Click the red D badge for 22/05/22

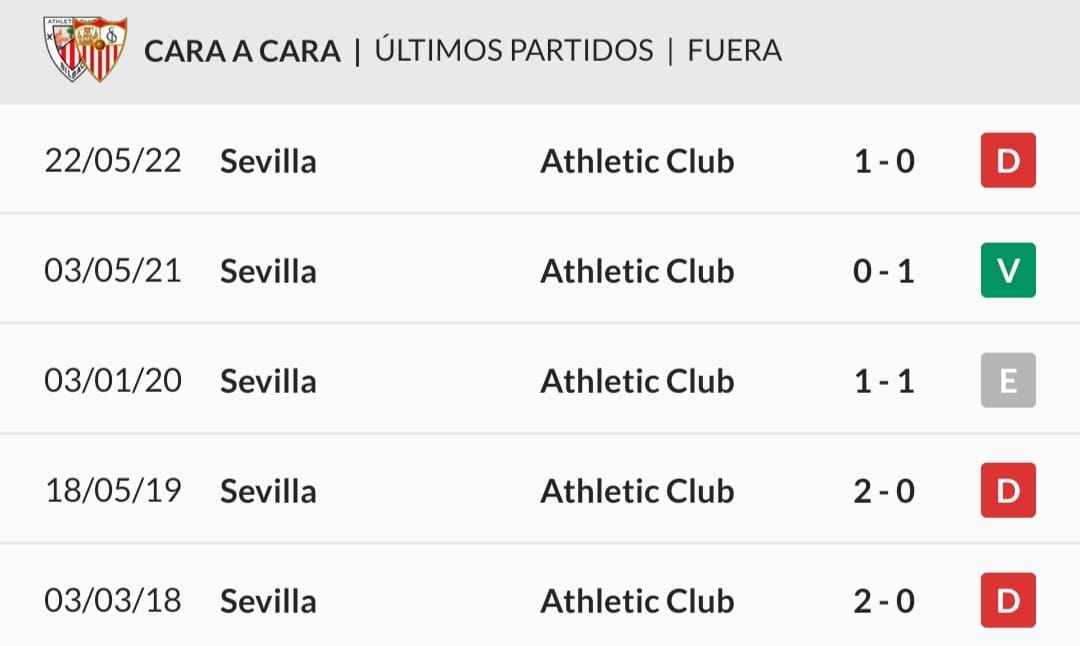[1008, 160]
